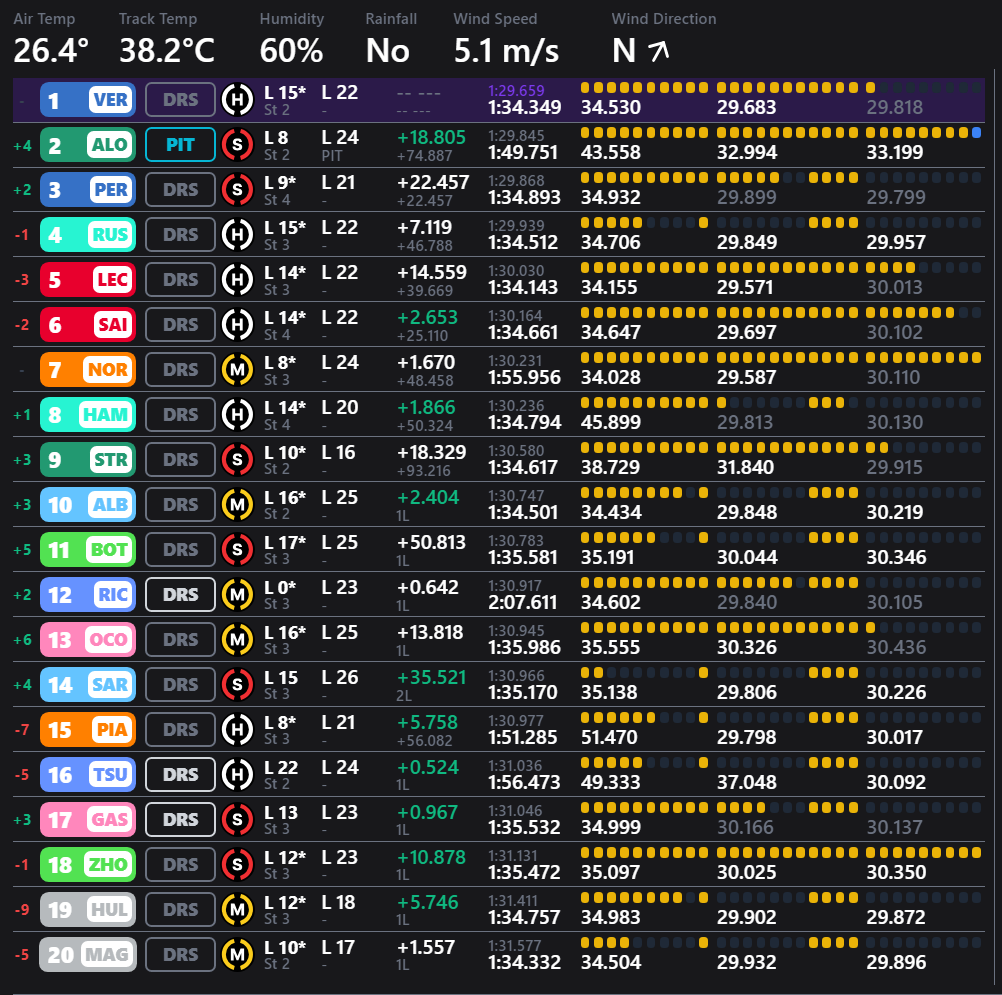Click PIA's sector one time 51.470
The width and height of the screenshot is (1002, 995).
[609, 737]
